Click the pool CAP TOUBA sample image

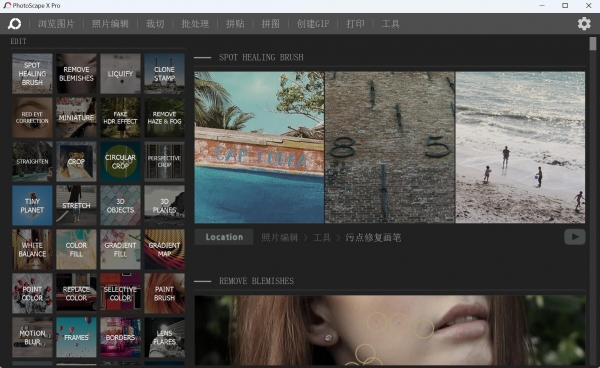[259, 147]
